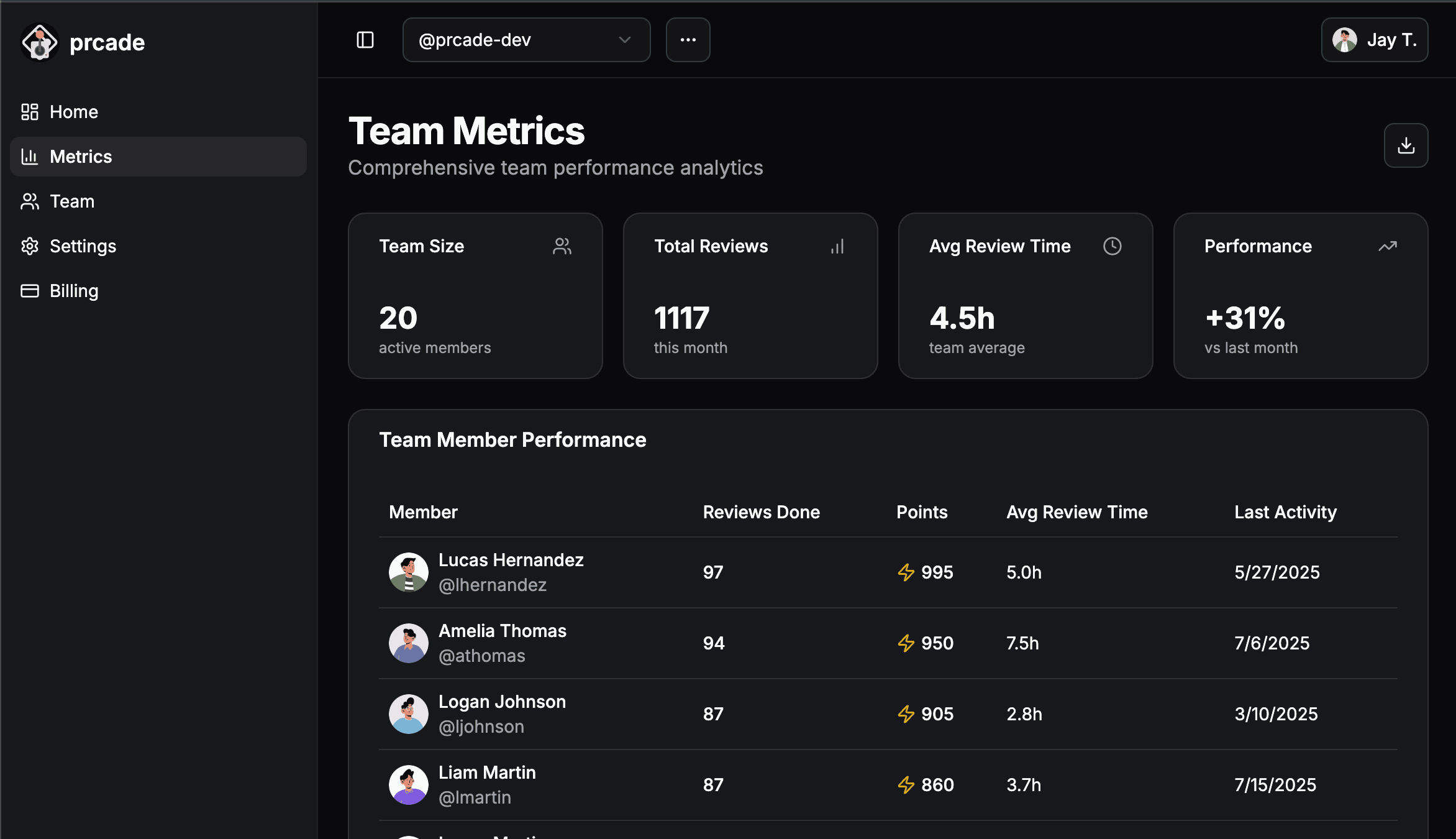Click the Total Reviews bar chart icon
Screen dimensions: 1456x839
pos(837,246)
